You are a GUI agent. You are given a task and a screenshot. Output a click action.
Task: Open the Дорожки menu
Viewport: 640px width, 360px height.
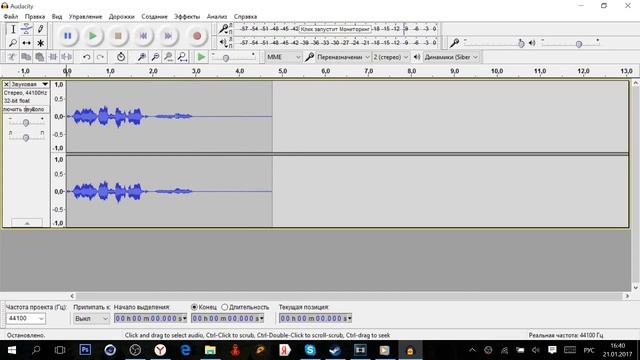[121, 17]
